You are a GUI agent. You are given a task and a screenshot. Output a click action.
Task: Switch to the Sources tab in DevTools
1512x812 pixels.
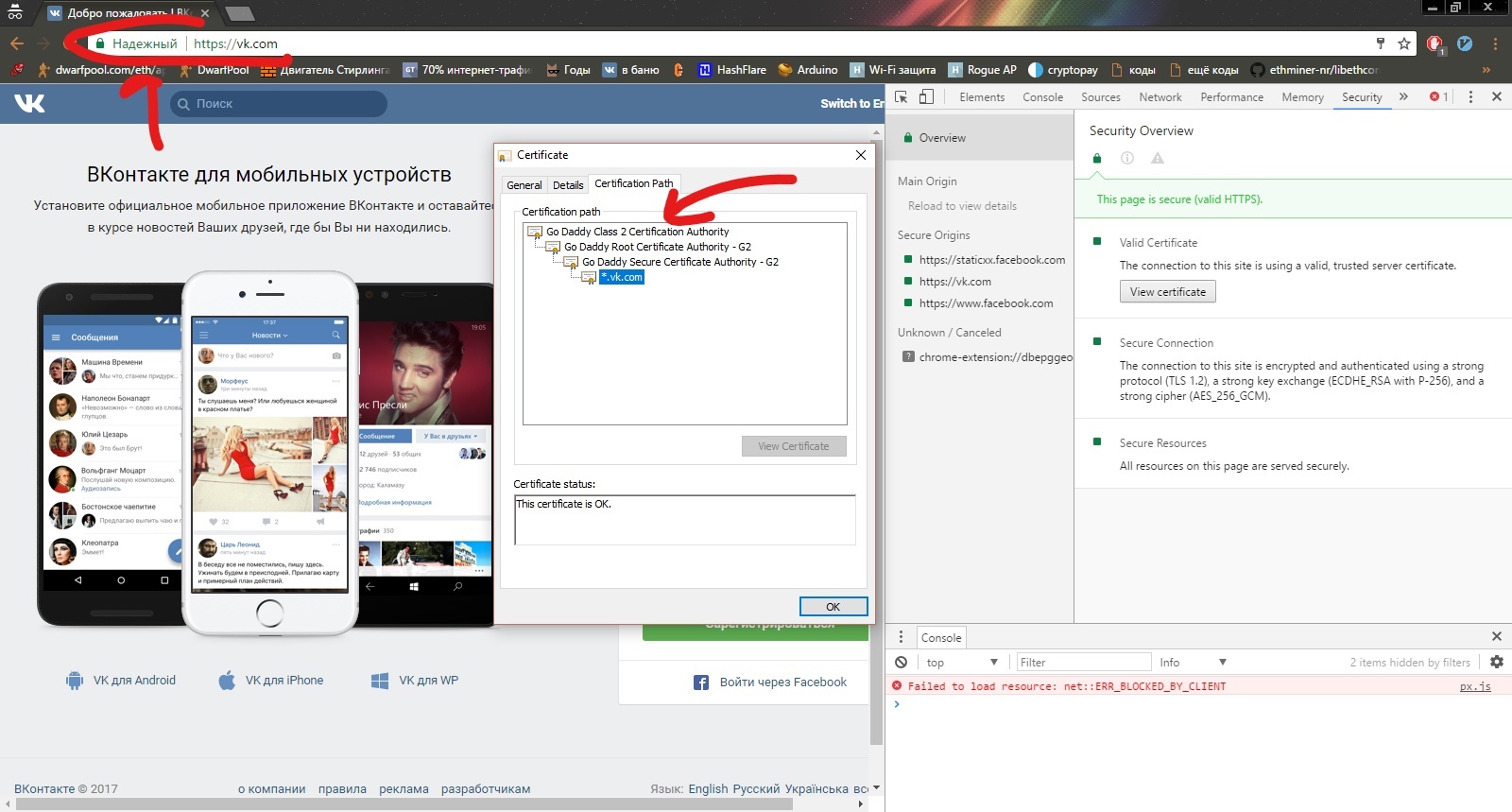coord(1101,96)
